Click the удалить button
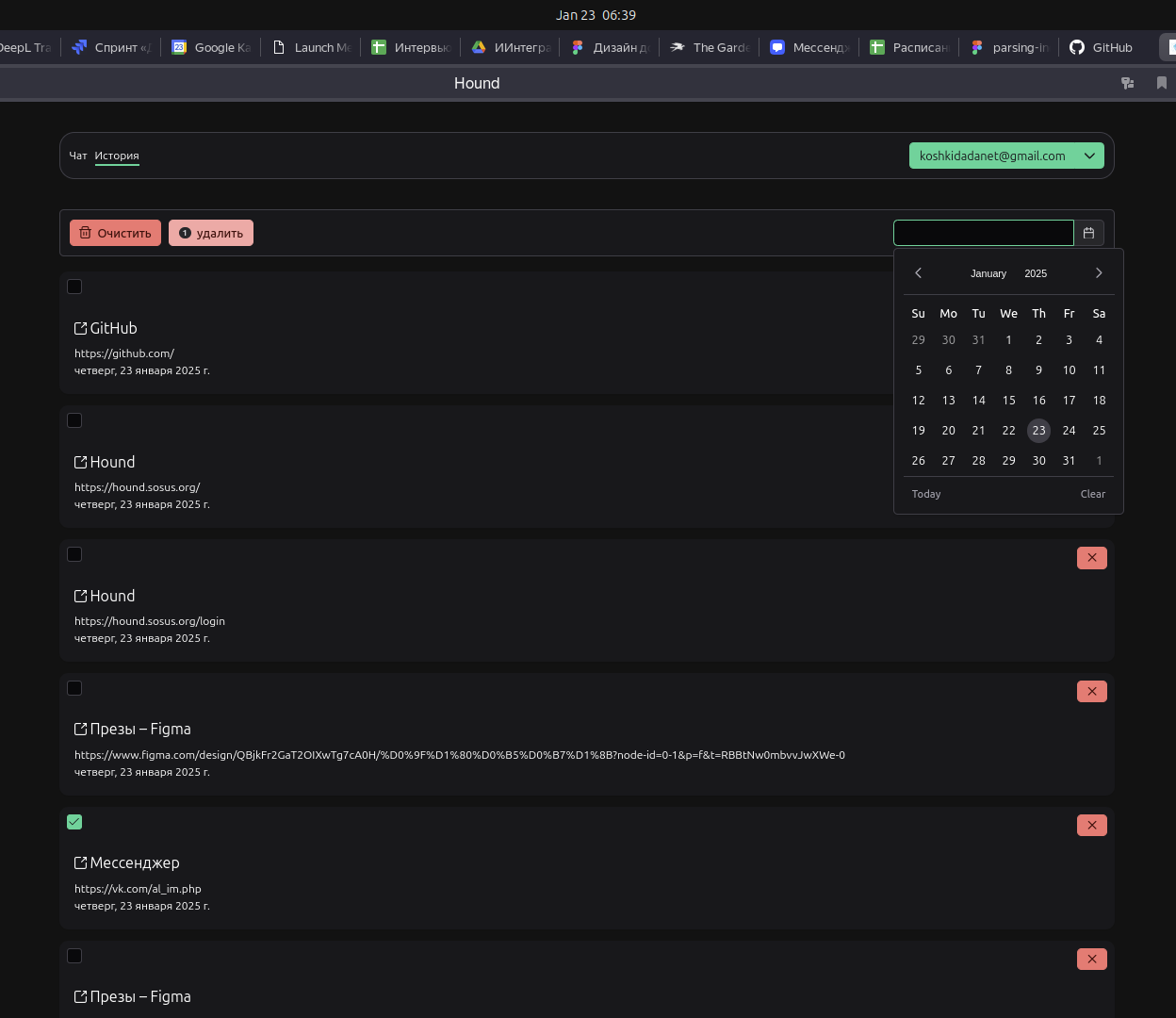Viewport: 1176px width, 1018px height. [x=211, y=233]
